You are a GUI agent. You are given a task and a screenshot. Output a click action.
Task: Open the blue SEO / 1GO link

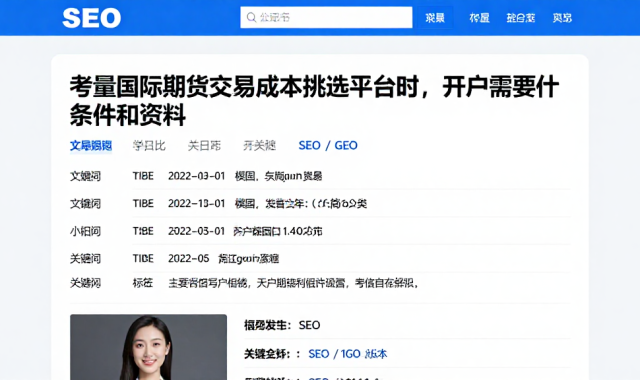click(x=347, y=353)
